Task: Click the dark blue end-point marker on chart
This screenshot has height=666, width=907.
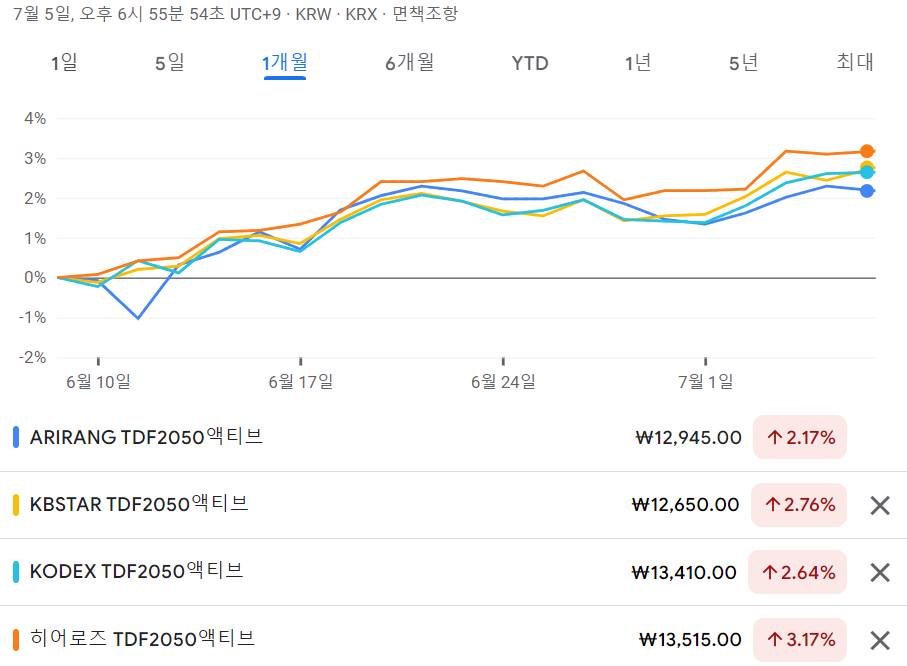Action: point(867,191)
